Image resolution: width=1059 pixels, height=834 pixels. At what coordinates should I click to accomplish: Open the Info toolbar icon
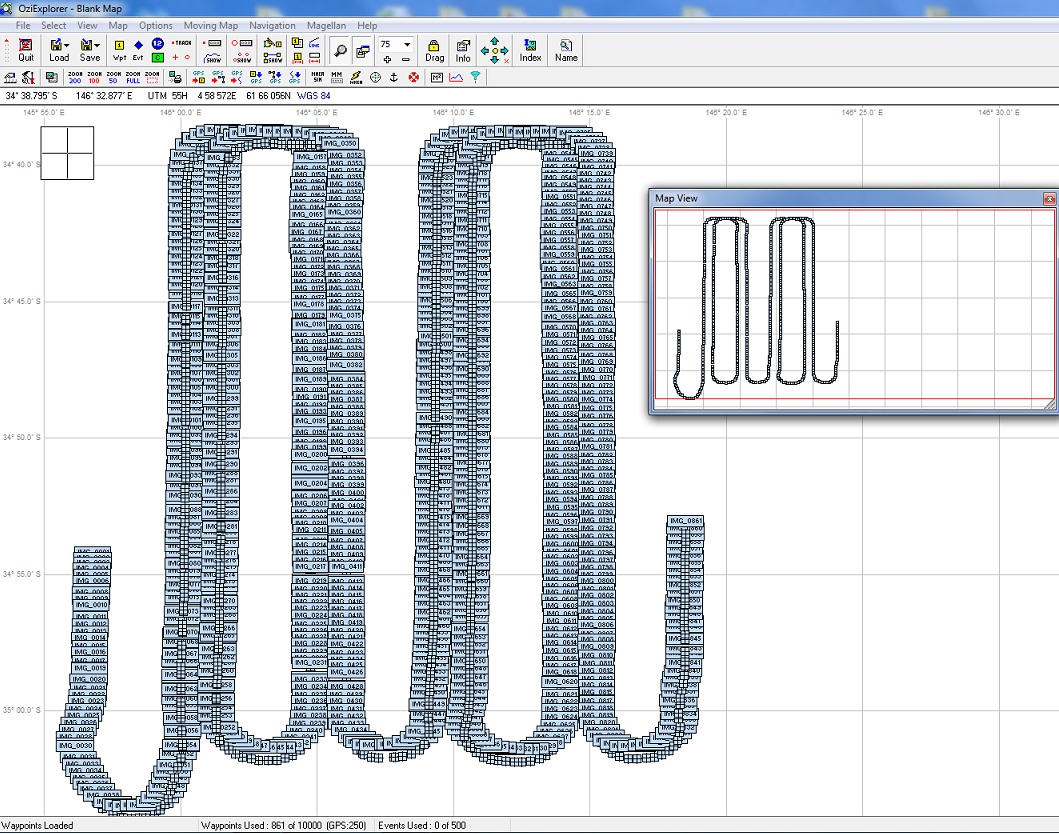(463, 50)
